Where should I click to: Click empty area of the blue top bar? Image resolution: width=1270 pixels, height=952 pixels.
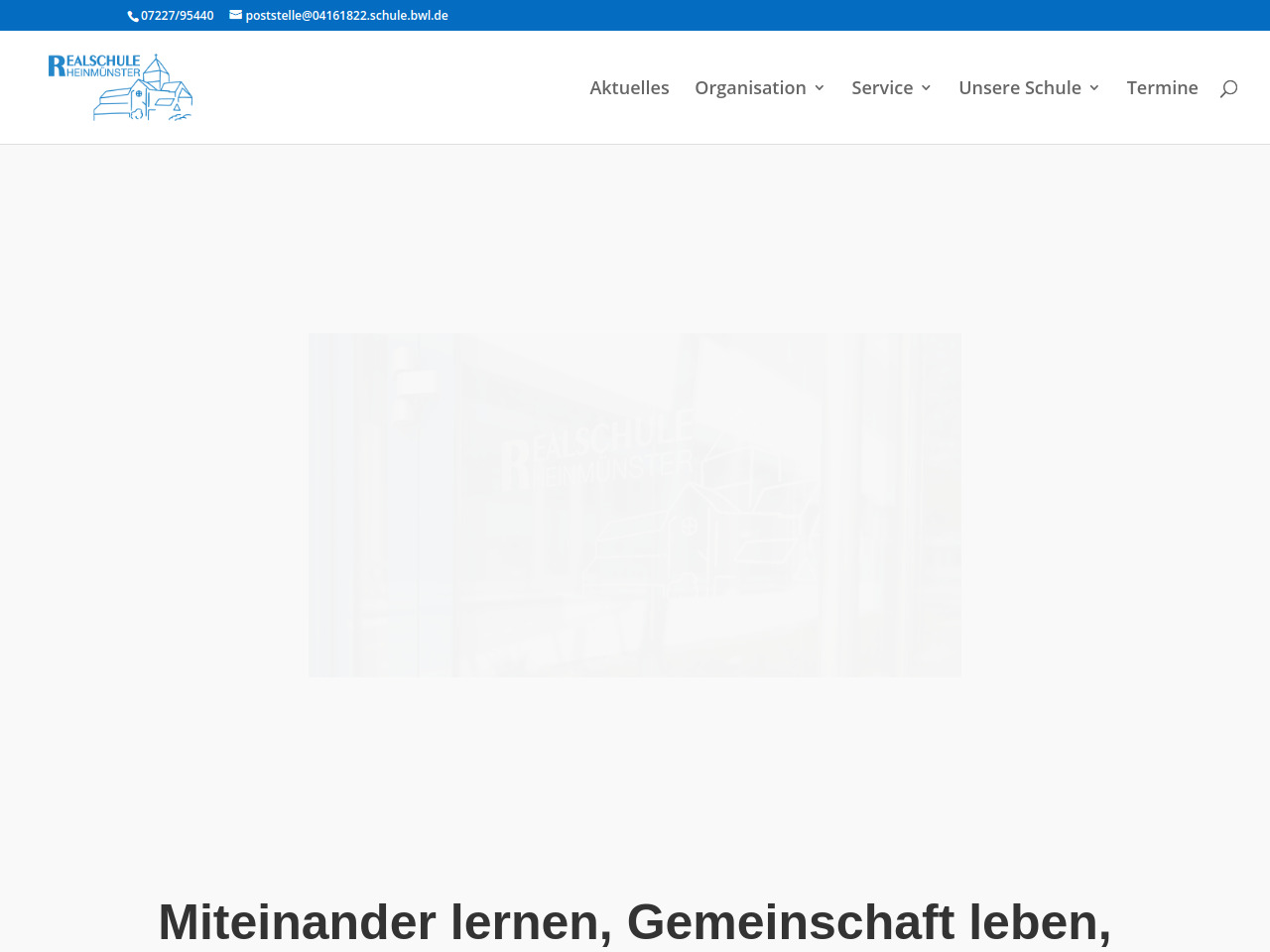(843, 15)
